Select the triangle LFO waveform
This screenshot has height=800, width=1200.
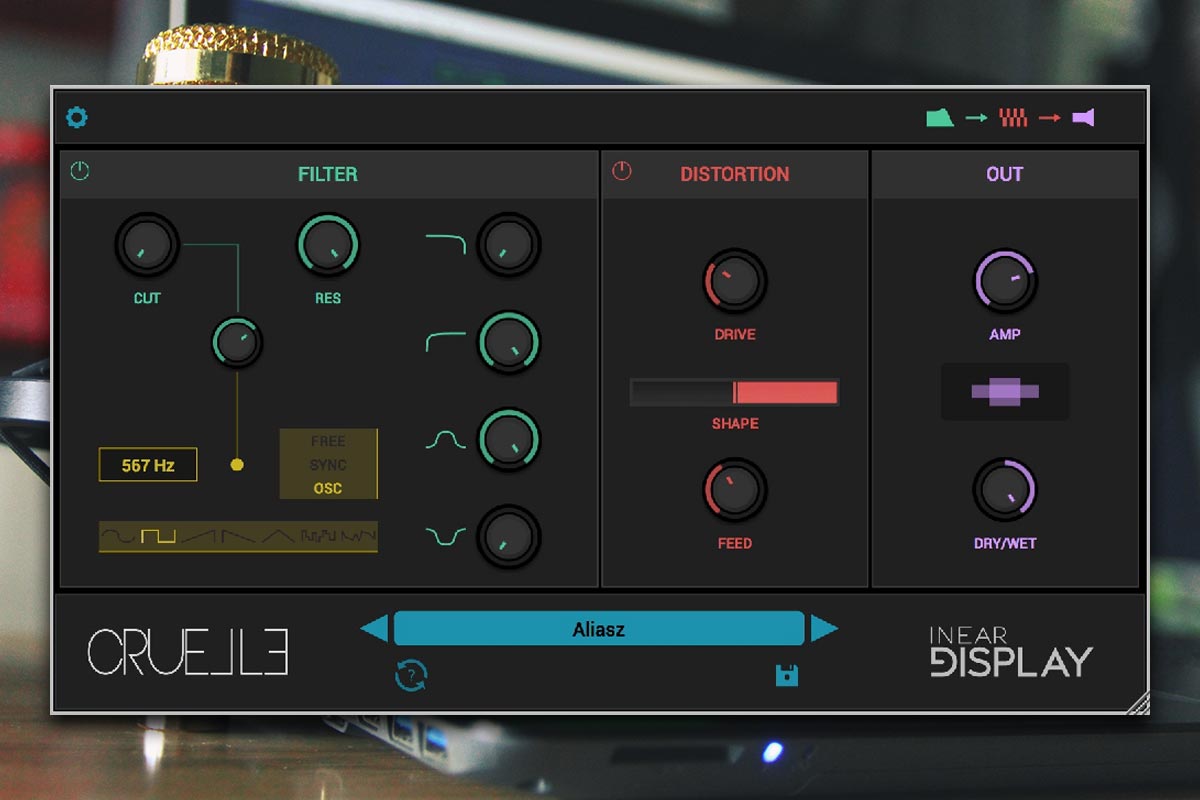[279, 537]
